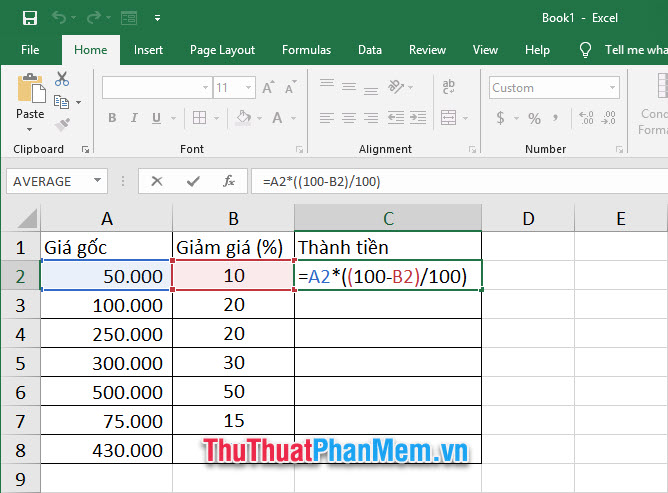668x493 pixels.
Task: Click the Cut scissors icon
Action: click(62, 79)
